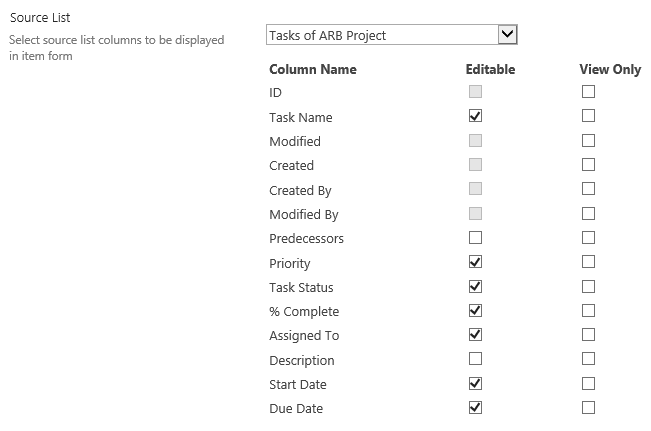Viewport: 651px width, 431px height.
Task: Tick View Only for Created
Action: pos(588,165)
